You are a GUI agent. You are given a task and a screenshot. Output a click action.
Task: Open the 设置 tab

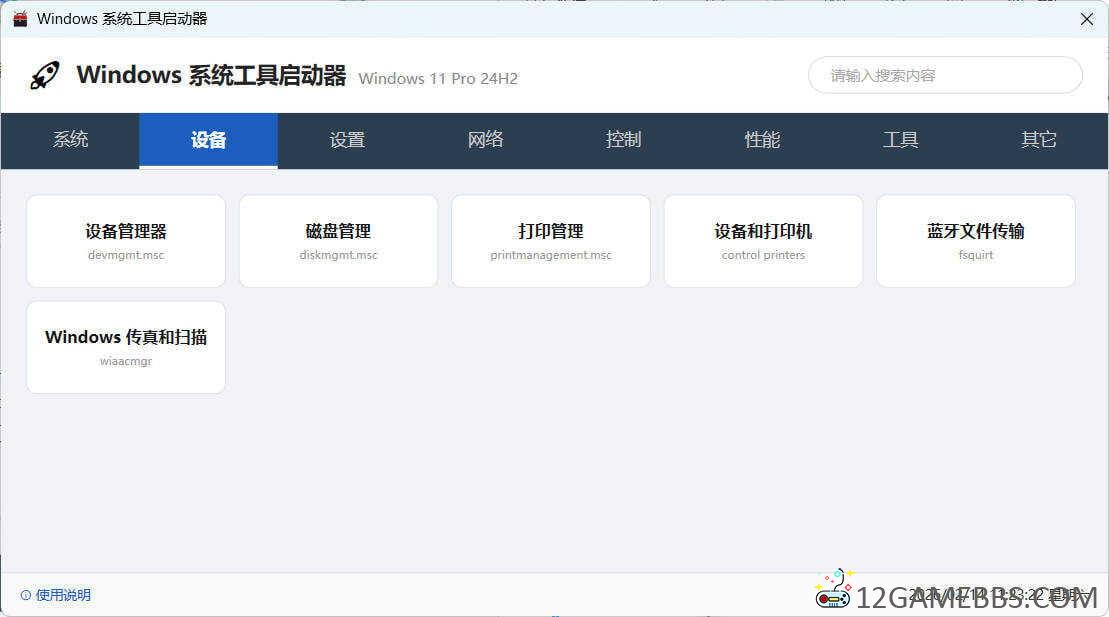[x=347, y=140]
